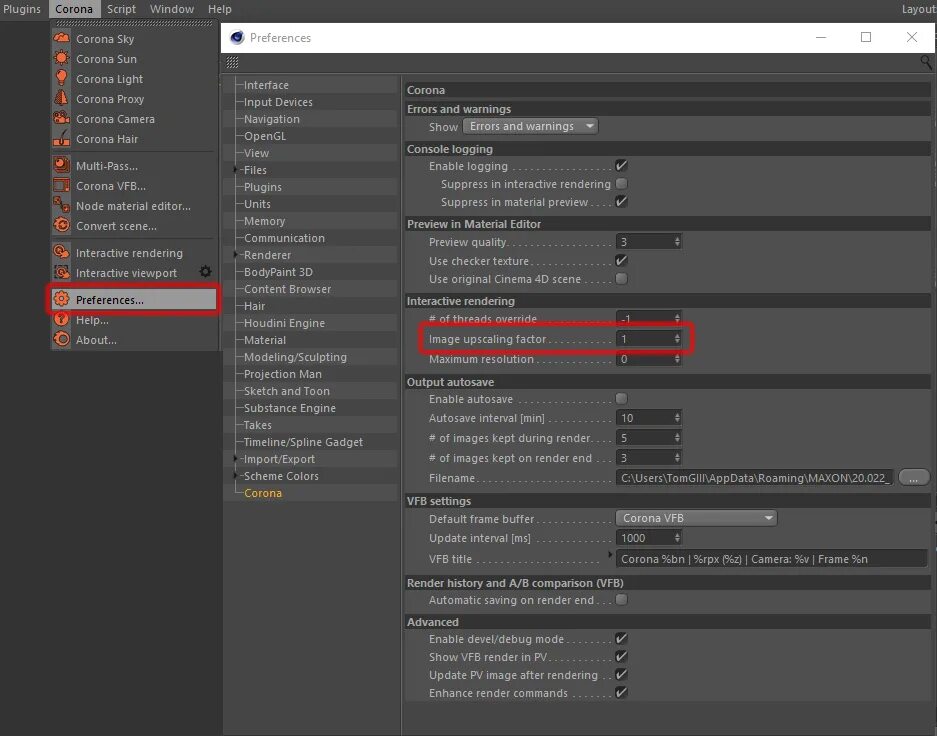937x736 pixels.
Task: Open Default frame buffer dropdown
Action: [696, 518]
